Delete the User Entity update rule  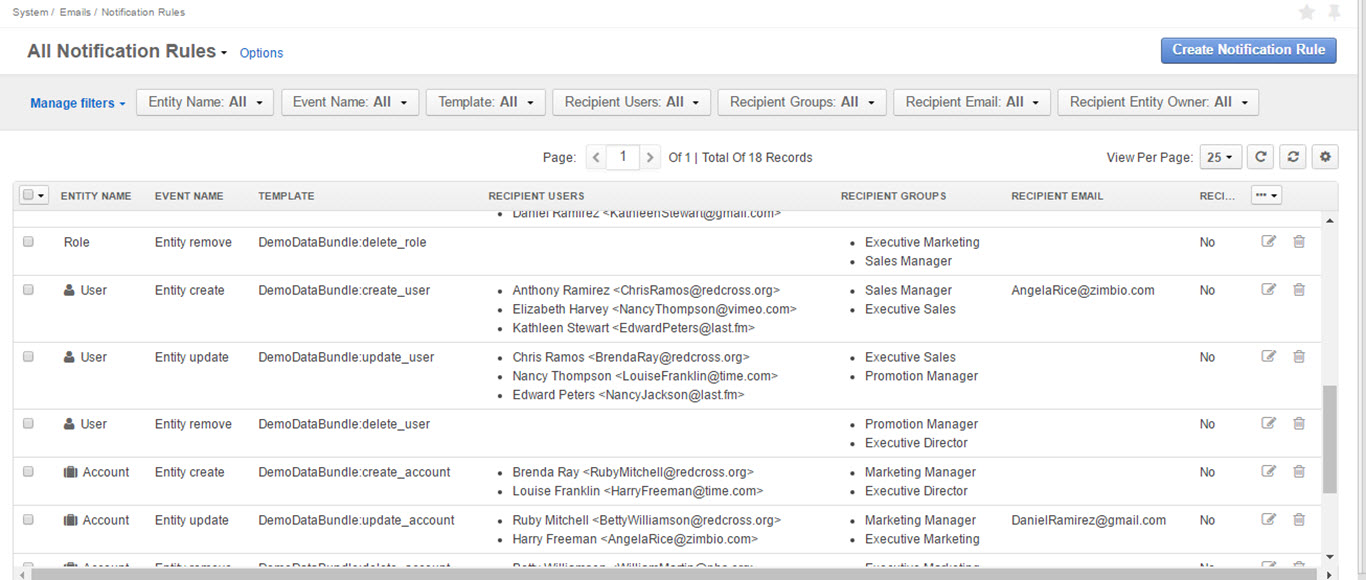[x=1299, y=357]
